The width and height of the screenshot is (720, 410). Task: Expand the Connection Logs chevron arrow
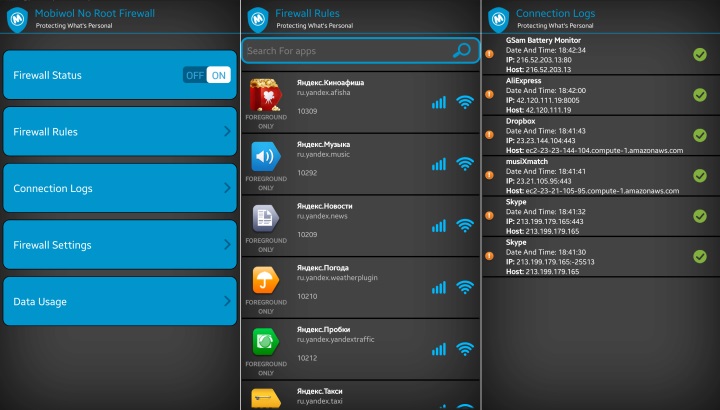coord(227,188)
